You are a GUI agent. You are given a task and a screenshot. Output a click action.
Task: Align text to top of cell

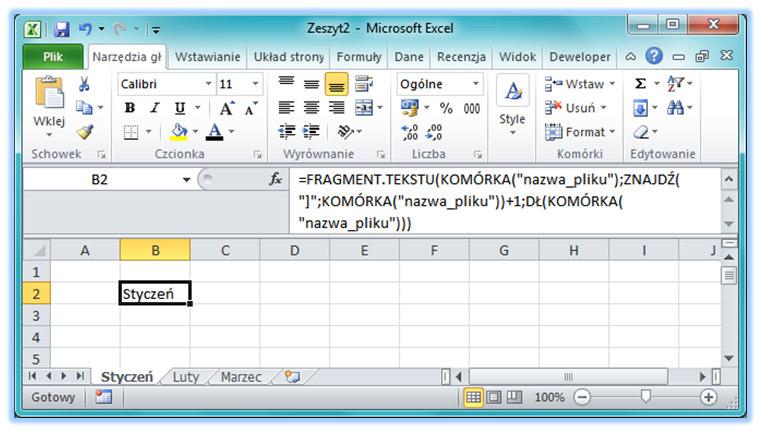[x=286, y=83]
